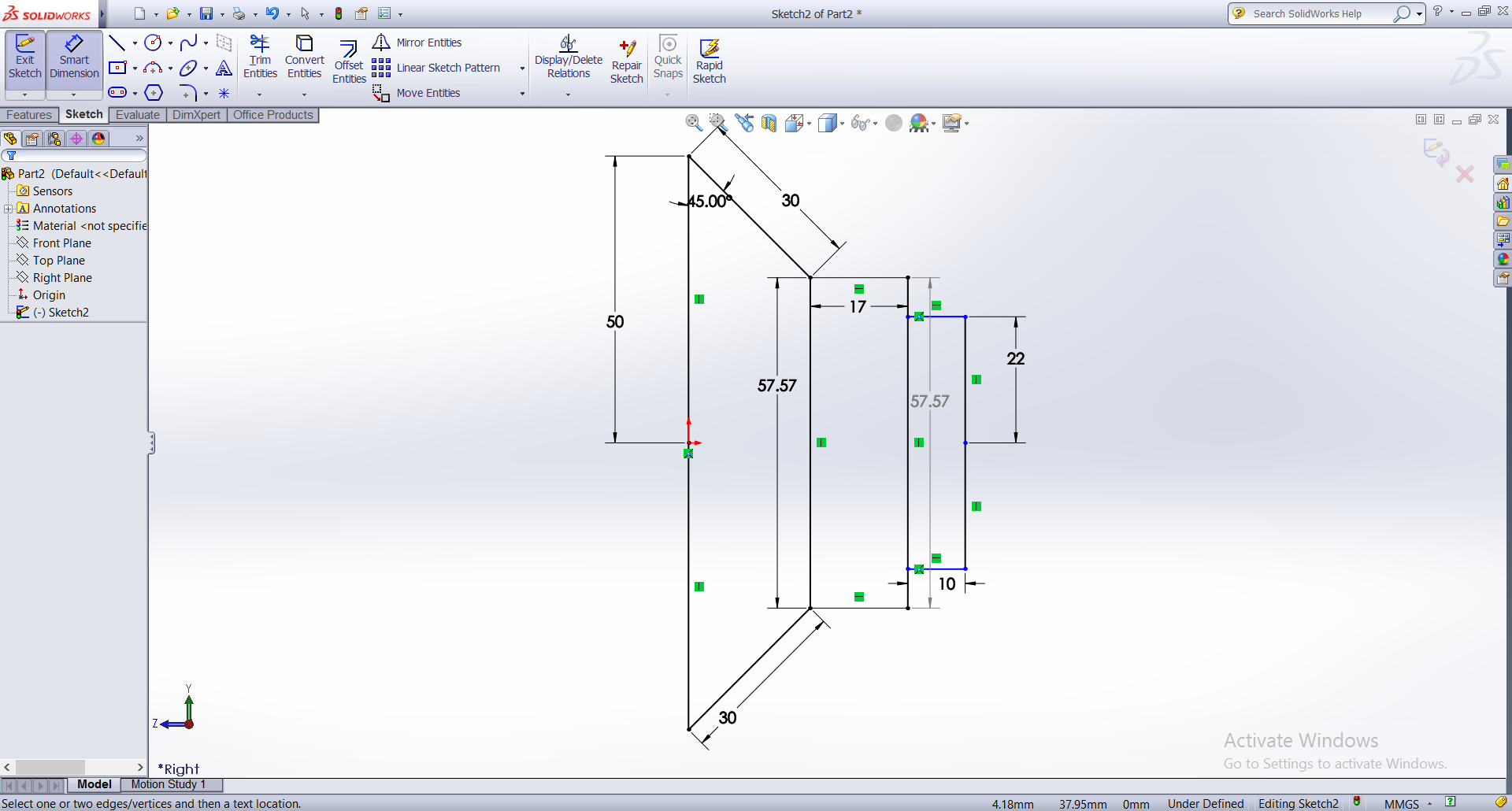Select the Centerpoint Arc tool
Viewport: 1512px width, 811px height.
pyautogui.click(x=154, y=69)
